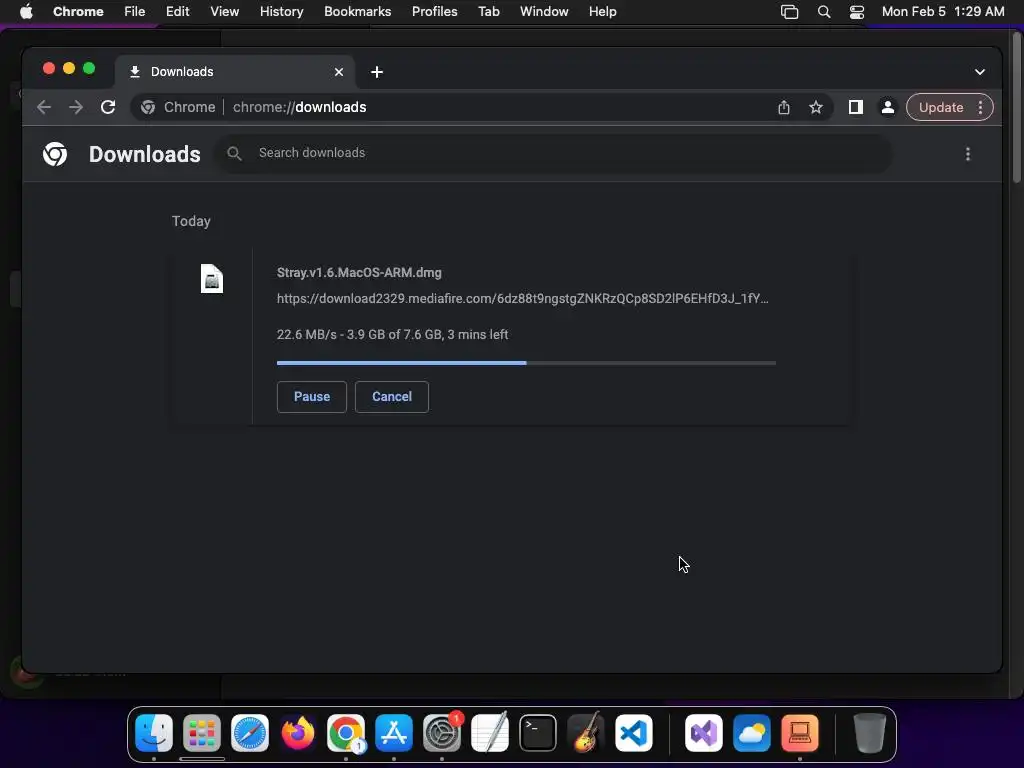
Task: Open System Settings from the dock
Action: 442,733
